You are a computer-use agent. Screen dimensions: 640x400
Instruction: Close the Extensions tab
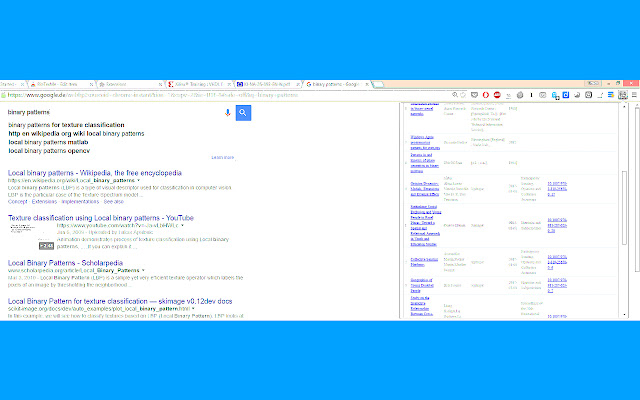point(160,84)
